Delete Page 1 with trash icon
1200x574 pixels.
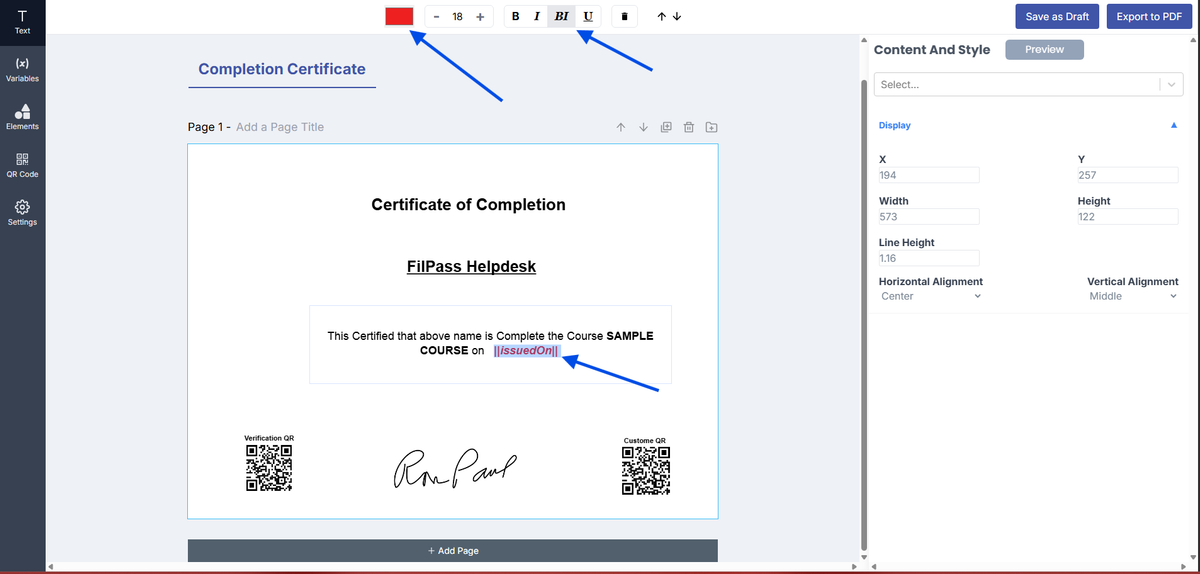(x=688, y=127)
